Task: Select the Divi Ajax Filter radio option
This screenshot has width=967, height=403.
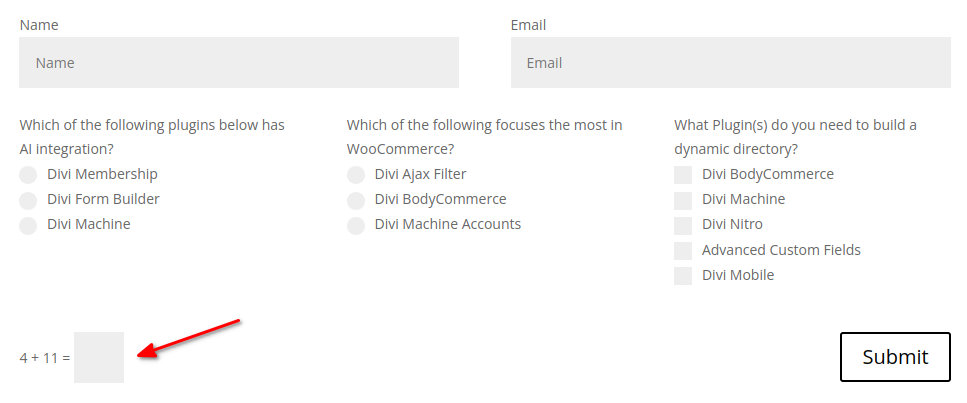Action: point(356,175)
